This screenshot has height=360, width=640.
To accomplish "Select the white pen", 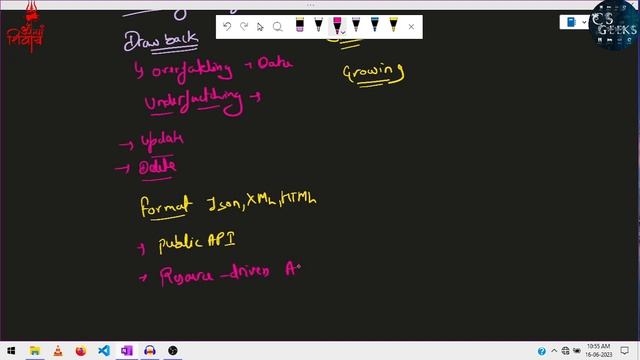I will point(318,25).
